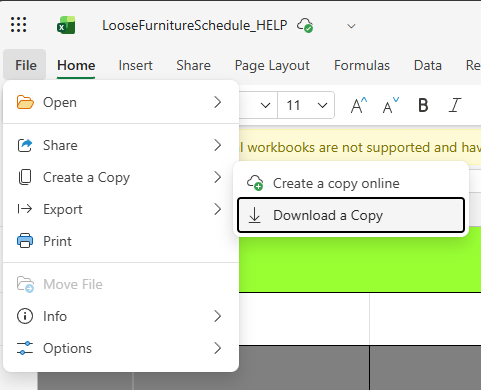
Task: Toggle Italic formatting
Action: (x=455, y=105)
